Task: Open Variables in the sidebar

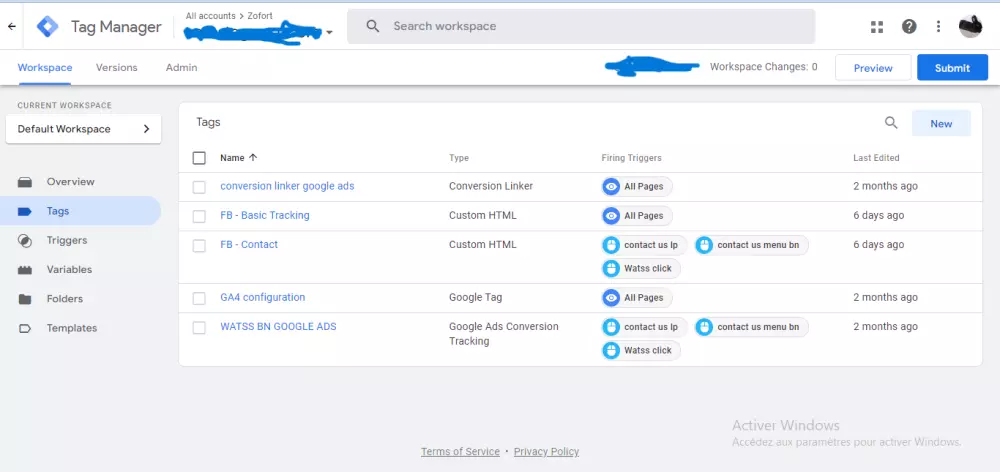Action: pyautogui.click(x=80, y=270)
